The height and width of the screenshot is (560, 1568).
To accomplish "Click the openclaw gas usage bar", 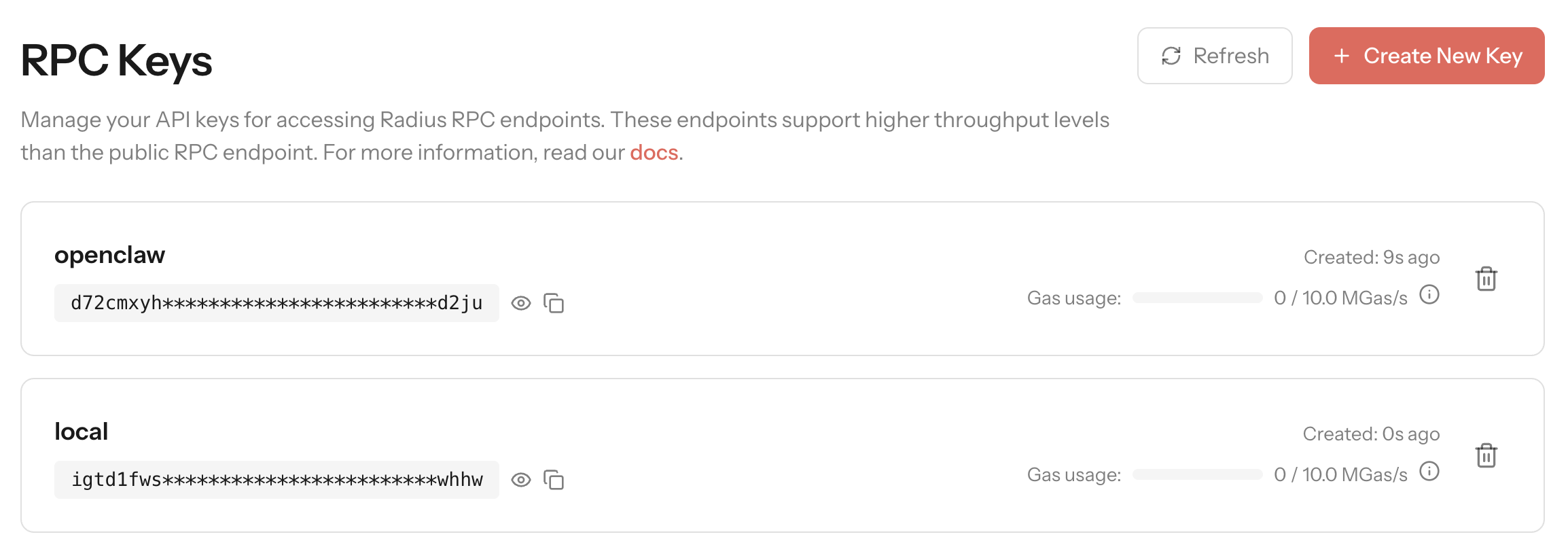I will (1197, 298).
